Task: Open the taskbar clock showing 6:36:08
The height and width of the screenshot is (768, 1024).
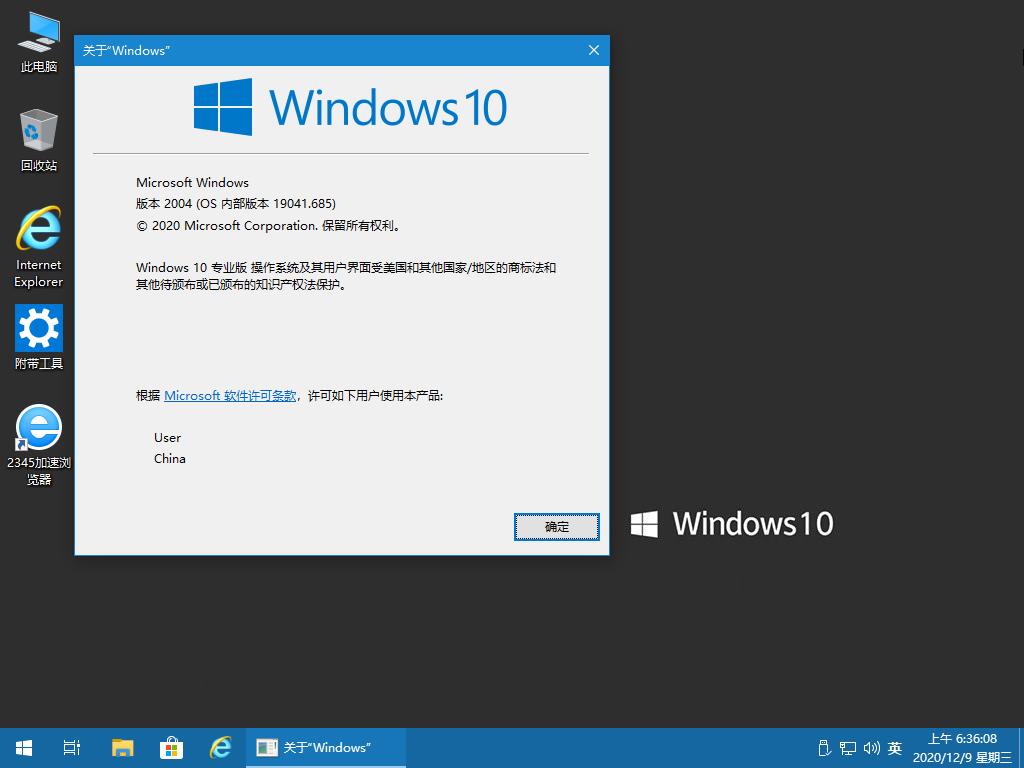Action: (963, 748)
